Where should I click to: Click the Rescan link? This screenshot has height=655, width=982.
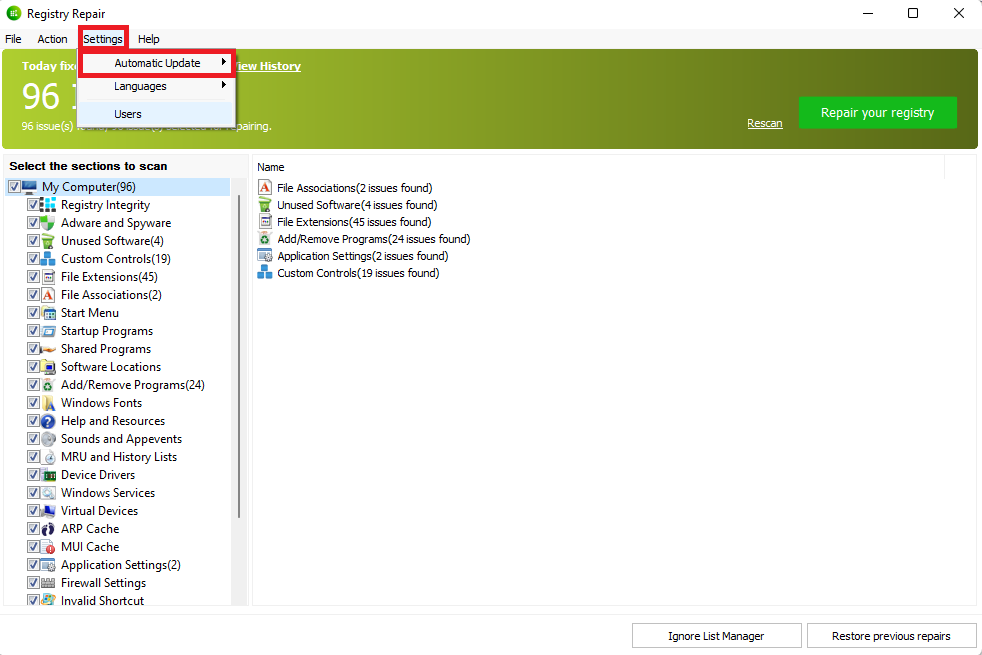pos(764,123)
